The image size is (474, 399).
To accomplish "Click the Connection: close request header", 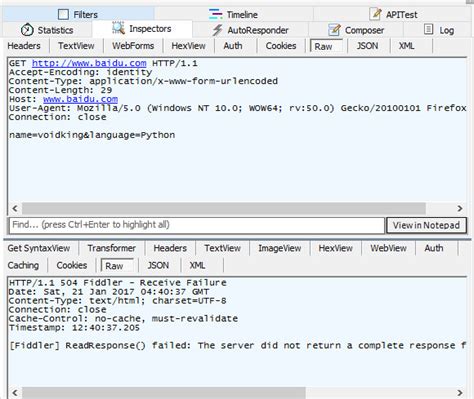I will click(x=58, y=117).
